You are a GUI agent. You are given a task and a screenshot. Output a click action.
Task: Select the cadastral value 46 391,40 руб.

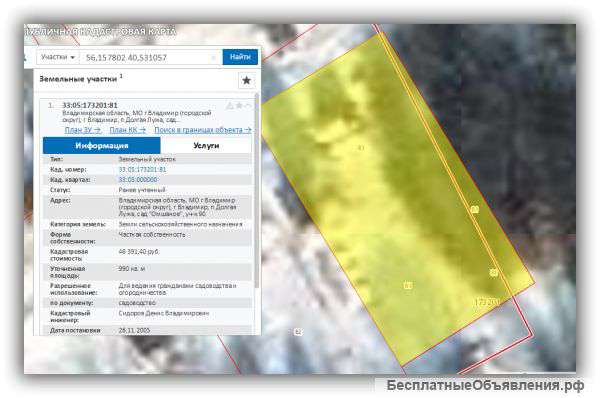click(x=139, y=251)
